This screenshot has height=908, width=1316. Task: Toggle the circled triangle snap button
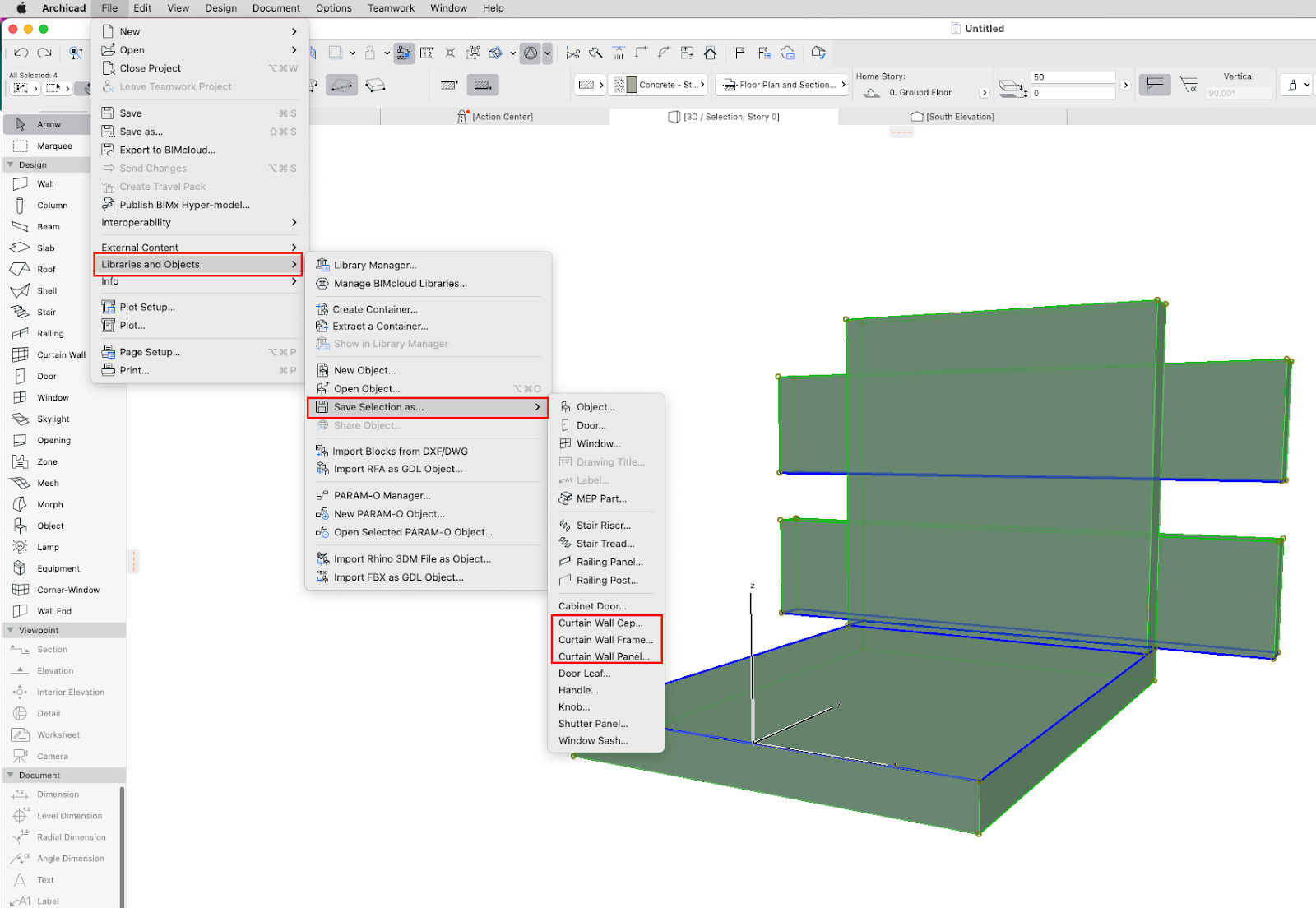(x=531, y=53)
